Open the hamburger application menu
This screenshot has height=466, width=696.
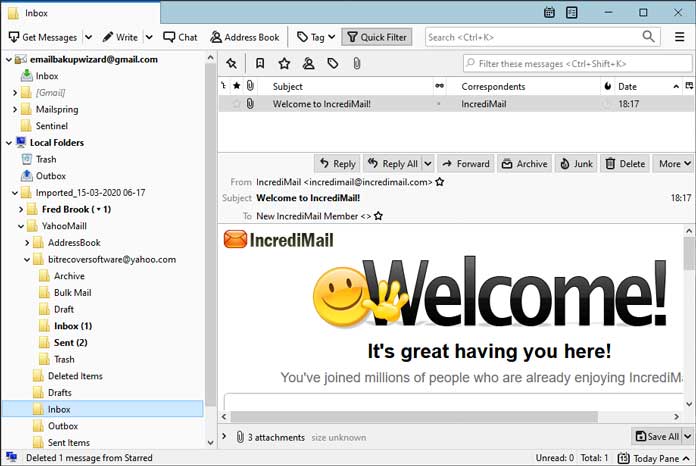(x=679, y=37)
